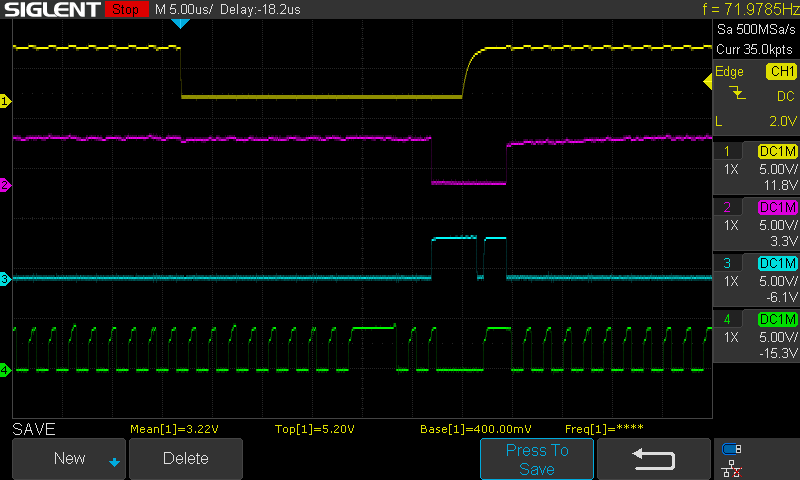Click the network disconnected status icon
800x480 pixels.
pos(732,468)
